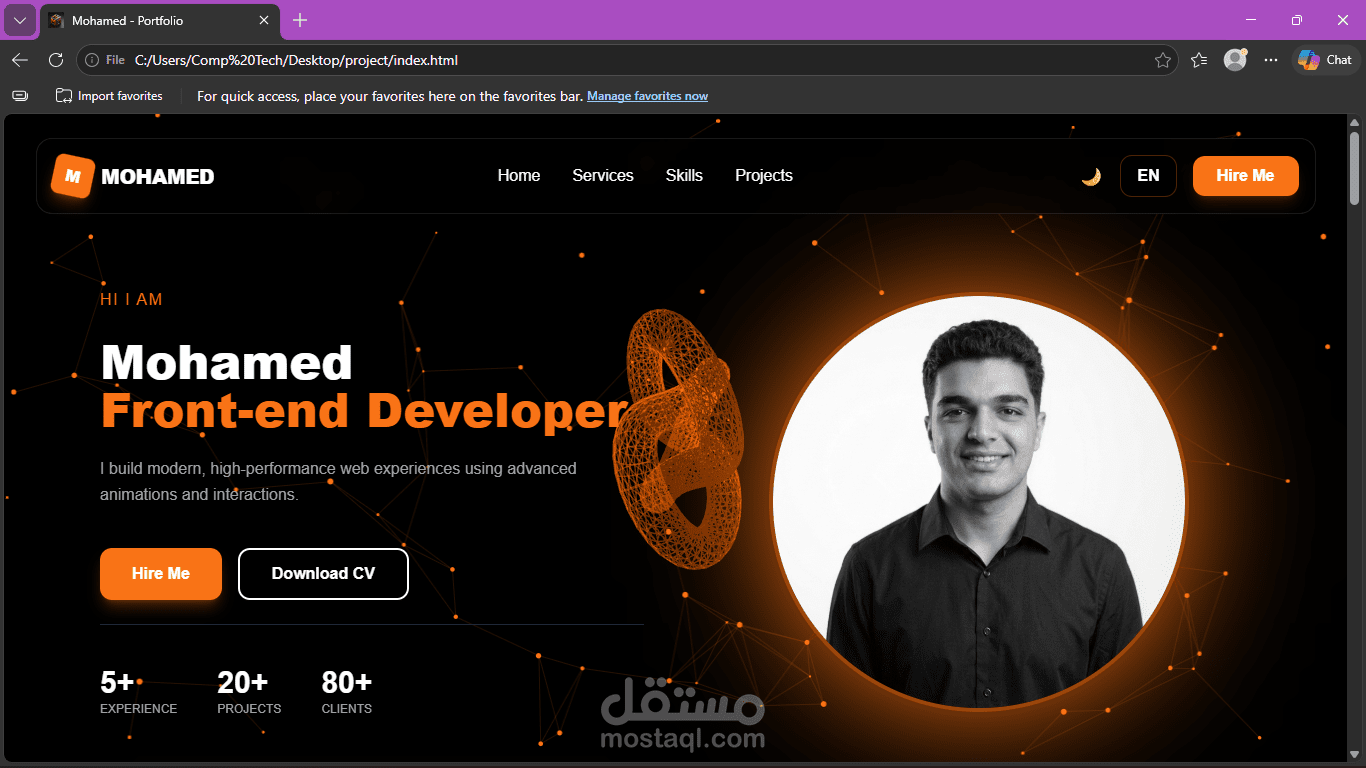This screenshot has width=1366, height=768.
Task: Restore down the browser window
Action: coord(1296,20)
